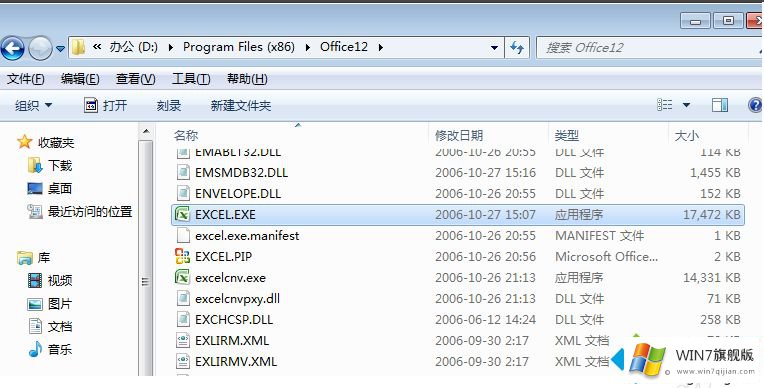
Task: Open the 组织 dropdown
Action: tap(33, 105)
